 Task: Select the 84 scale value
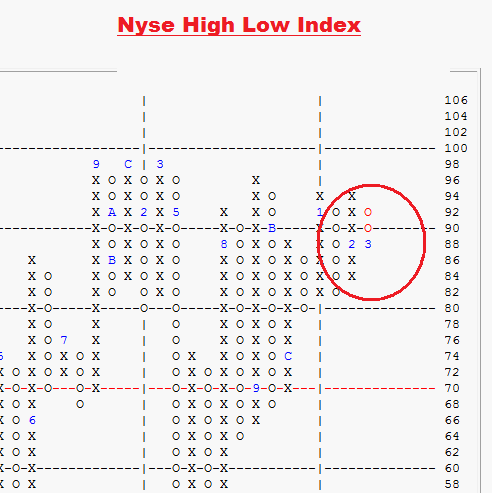(452, 276)
